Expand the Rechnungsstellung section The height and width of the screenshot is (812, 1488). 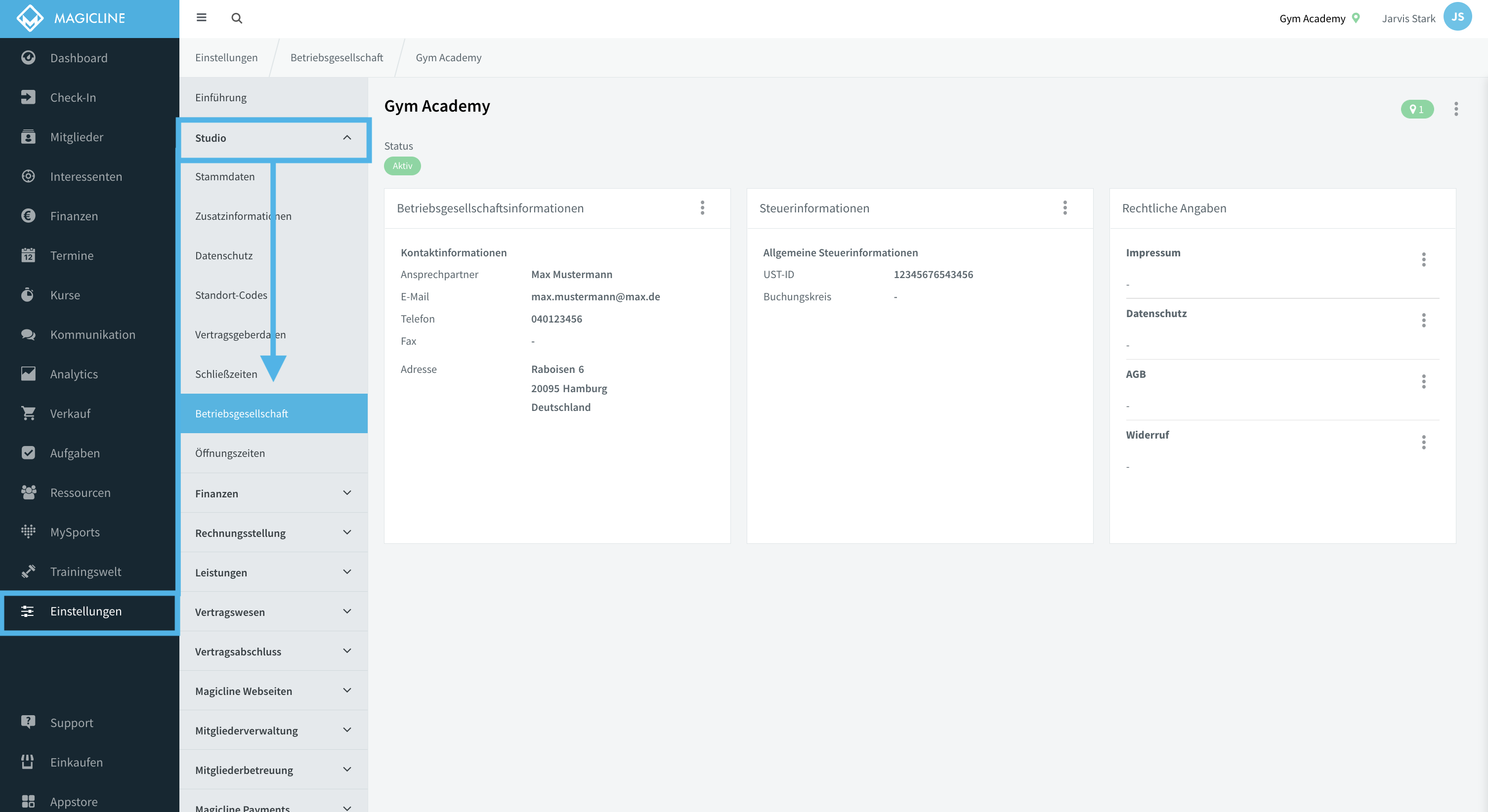(x=274, y=532)
